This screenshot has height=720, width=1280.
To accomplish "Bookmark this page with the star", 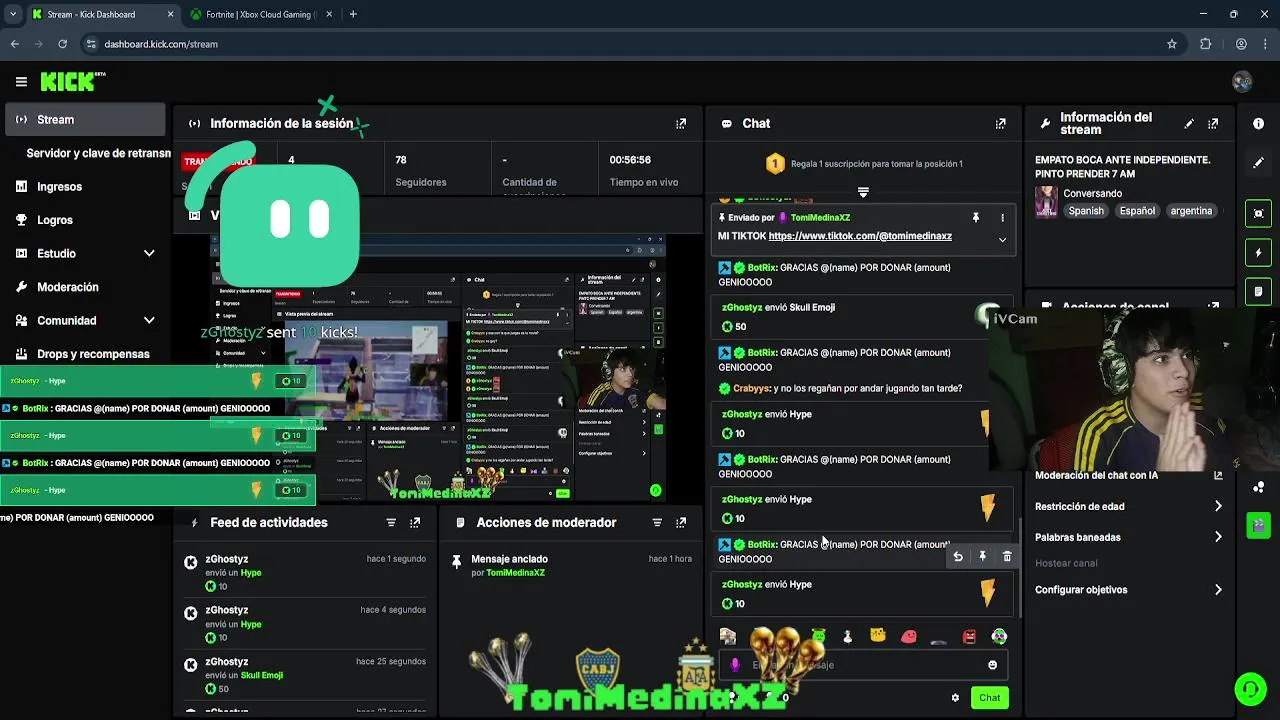I will click(1172, 44).
